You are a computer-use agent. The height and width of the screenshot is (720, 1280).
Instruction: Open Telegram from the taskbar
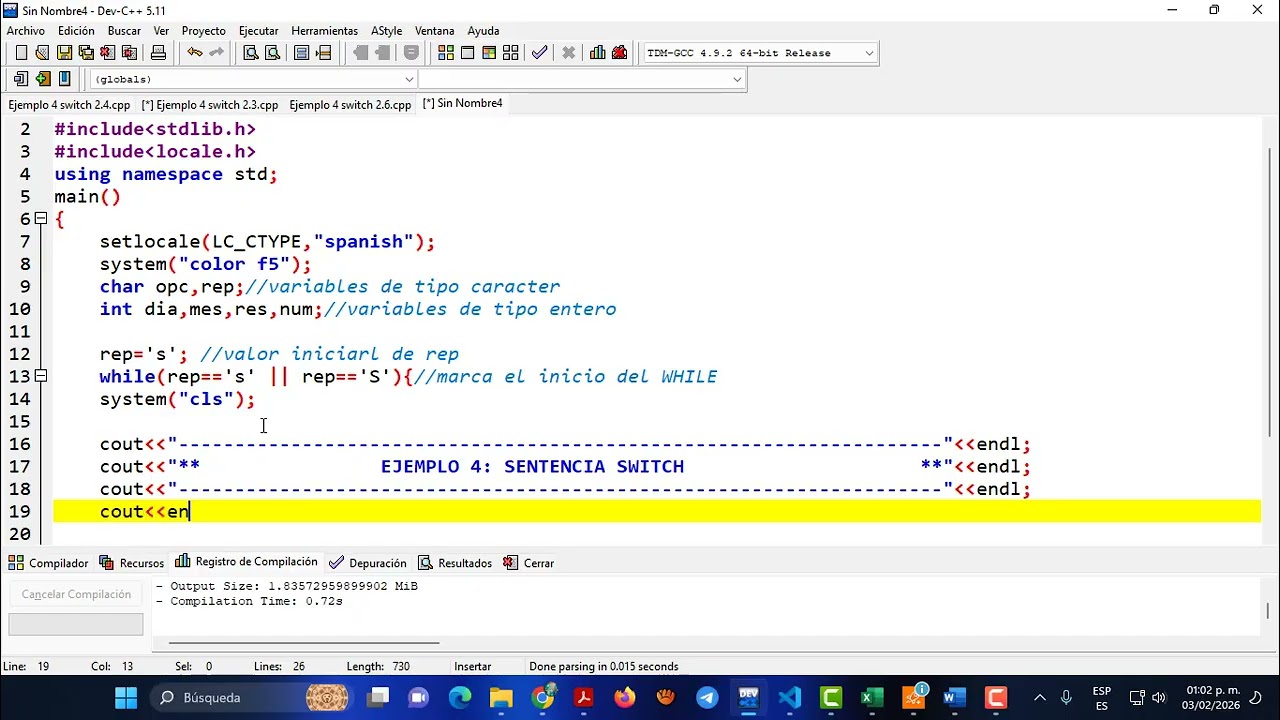pyautogui.click(x=707, y=697)
